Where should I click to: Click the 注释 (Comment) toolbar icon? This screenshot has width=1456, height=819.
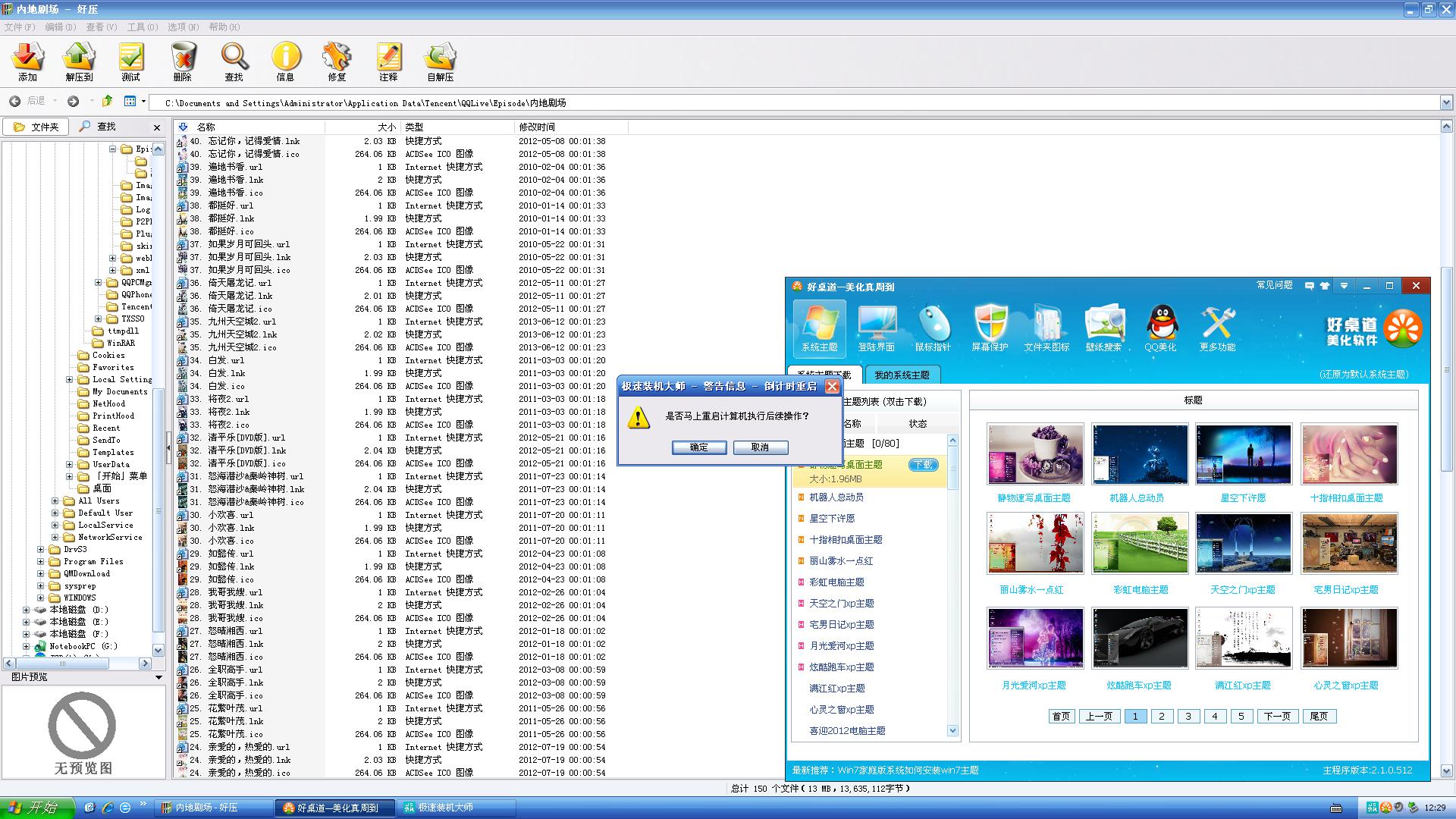tap(388, 61)
